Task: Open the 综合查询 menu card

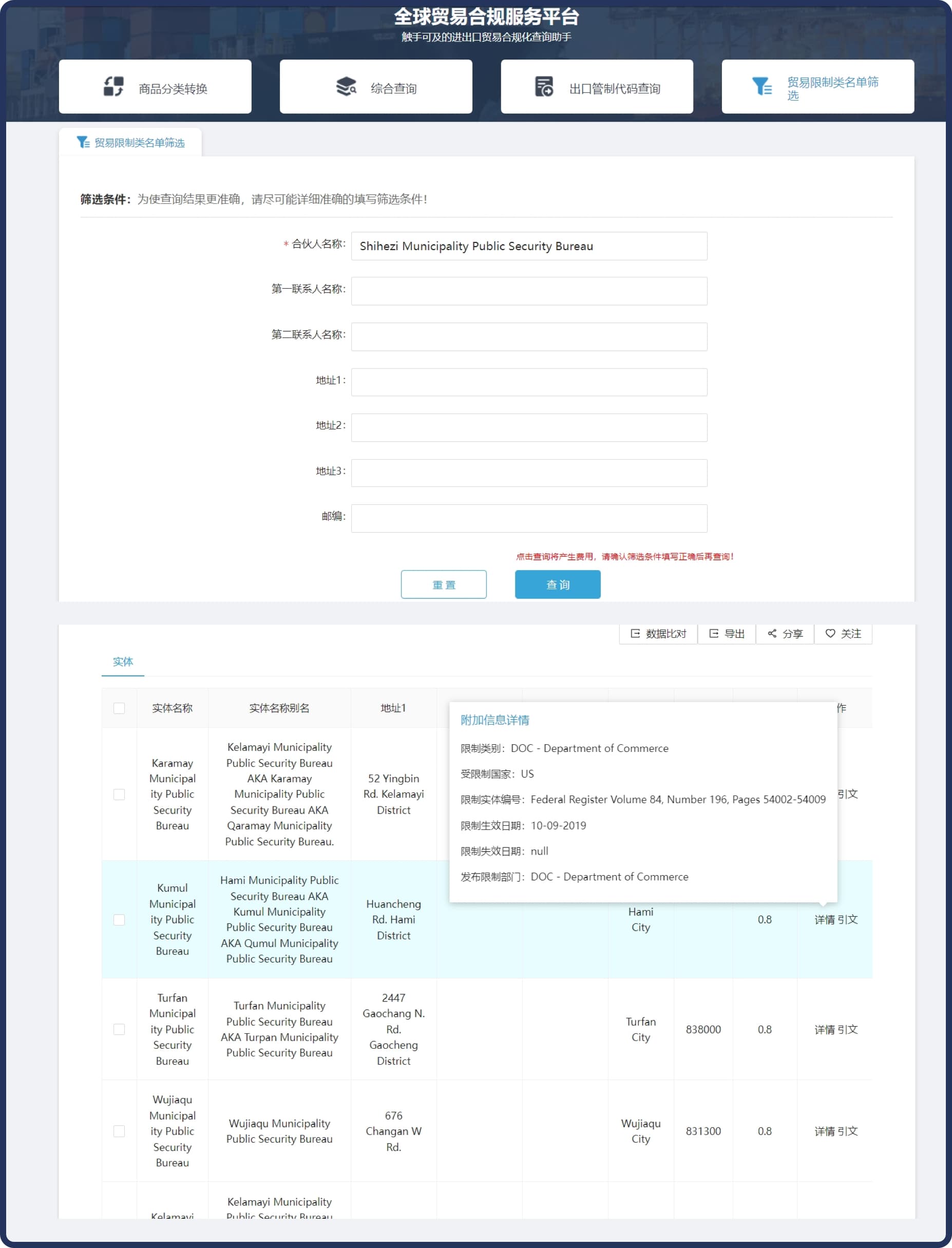Action: (x=376, y=87)
